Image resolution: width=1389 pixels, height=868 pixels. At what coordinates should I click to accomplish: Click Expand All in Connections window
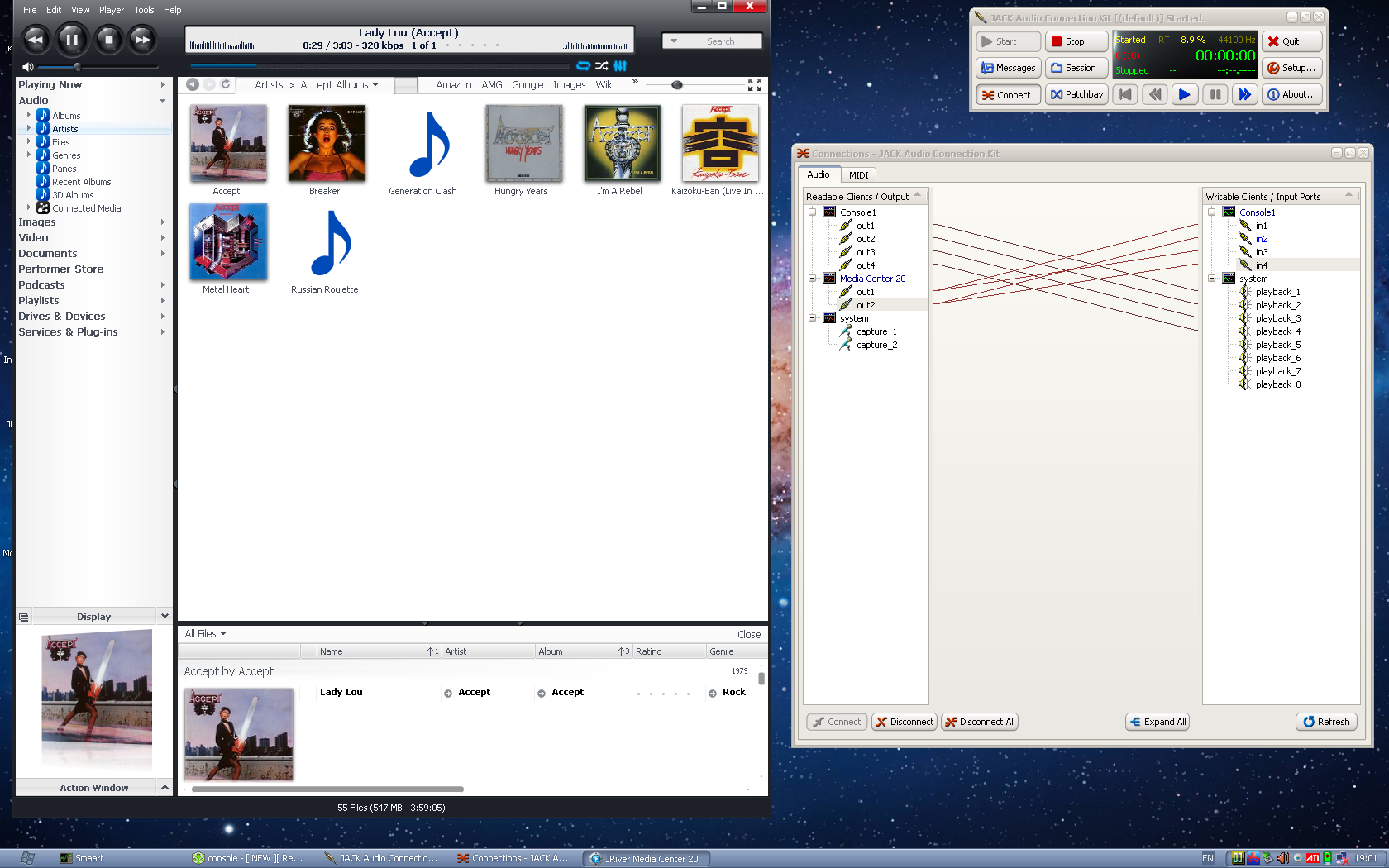(1157, 722)
